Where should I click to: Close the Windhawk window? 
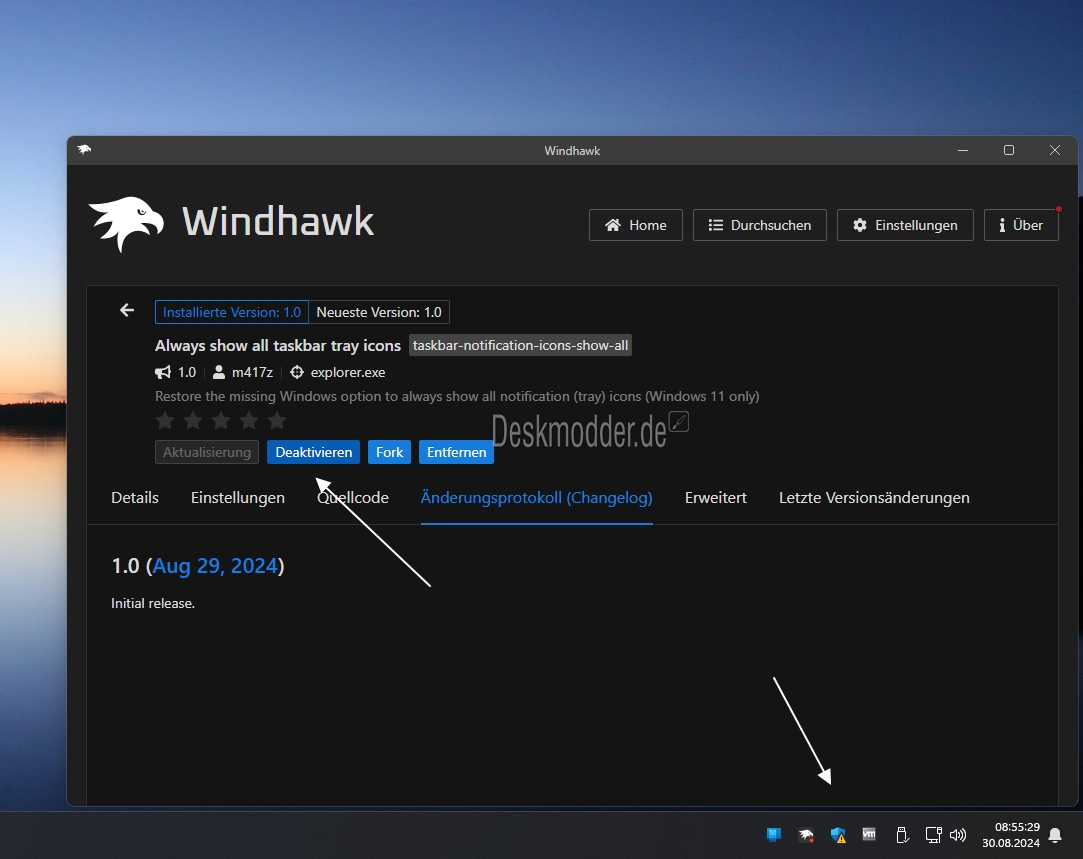pyautogui.click(x=1055, y=151)
